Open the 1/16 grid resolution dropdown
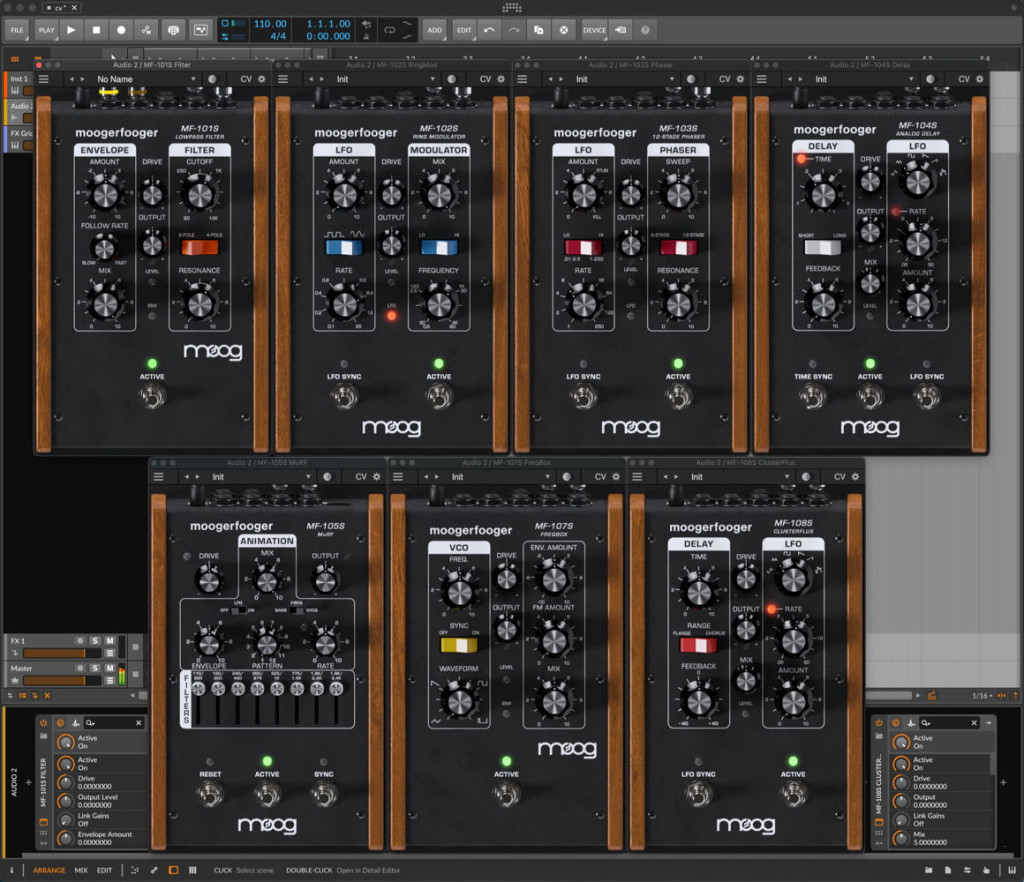 coord(984,695)
